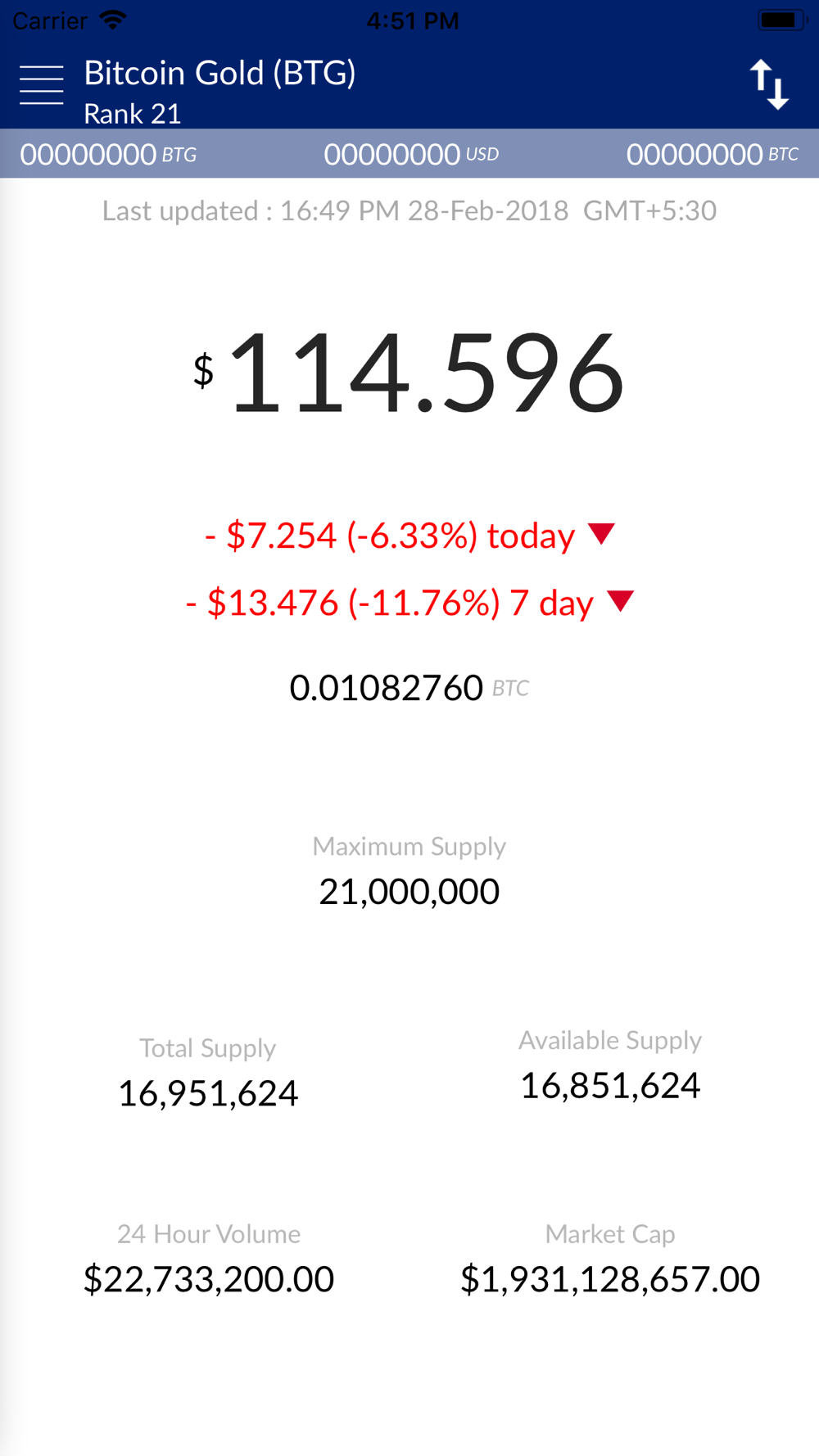Tap the 24 Hour Volume amount

click(209, 1279)
